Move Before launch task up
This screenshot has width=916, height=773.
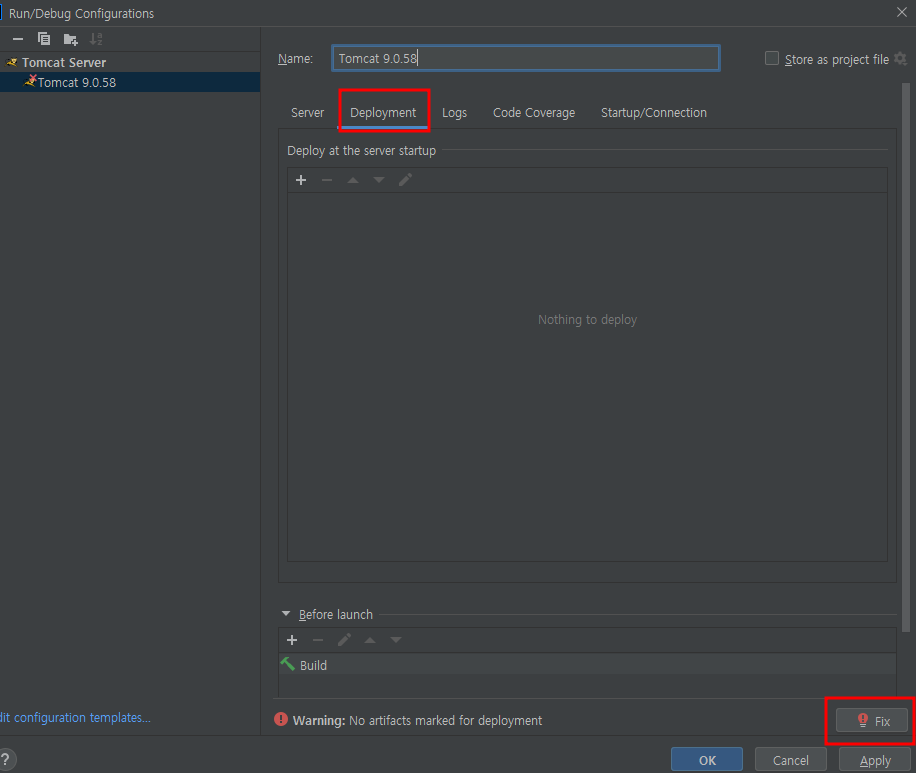tap(370, 640)
